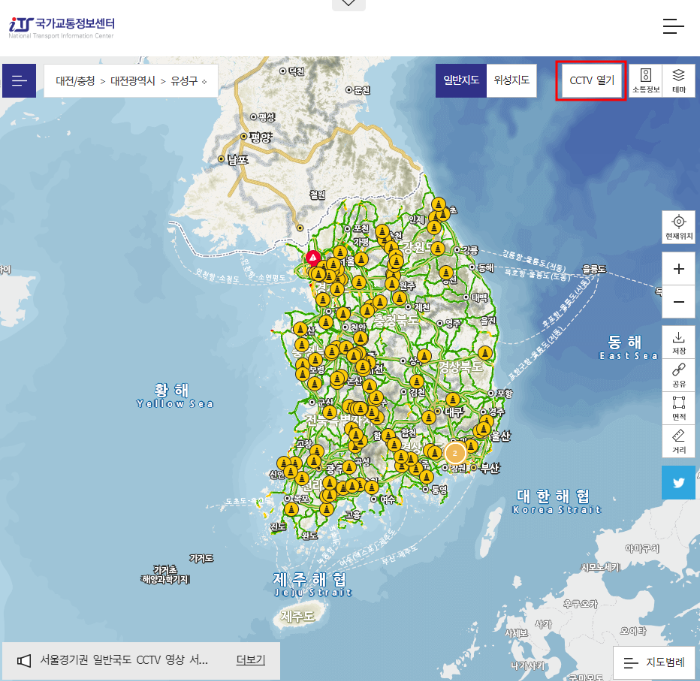Viewport: 700px width, 681px height.
Task: Click the orange cluster marker labeled 2
Action: 455,453
